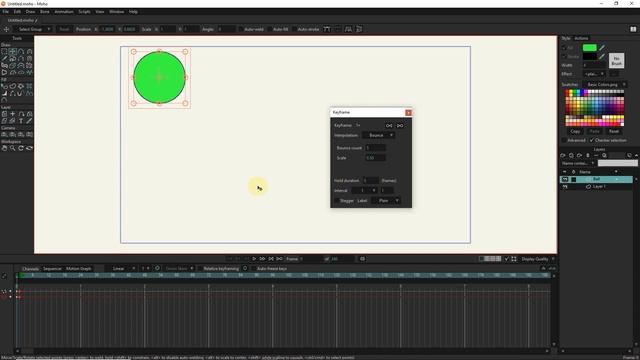Viewport: 640px width, 360px height.
Task: Select the Set Origin tool with plus icon
Action: [13, 114]
